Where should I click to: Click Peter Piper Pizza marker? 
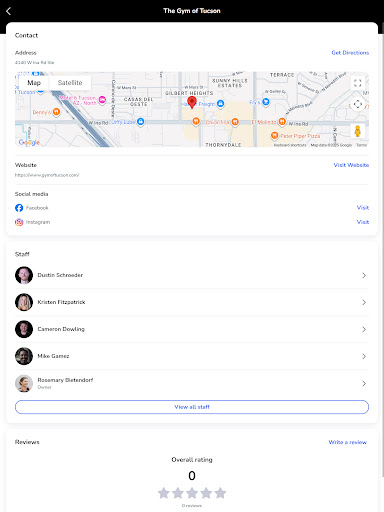click(274, 135)
